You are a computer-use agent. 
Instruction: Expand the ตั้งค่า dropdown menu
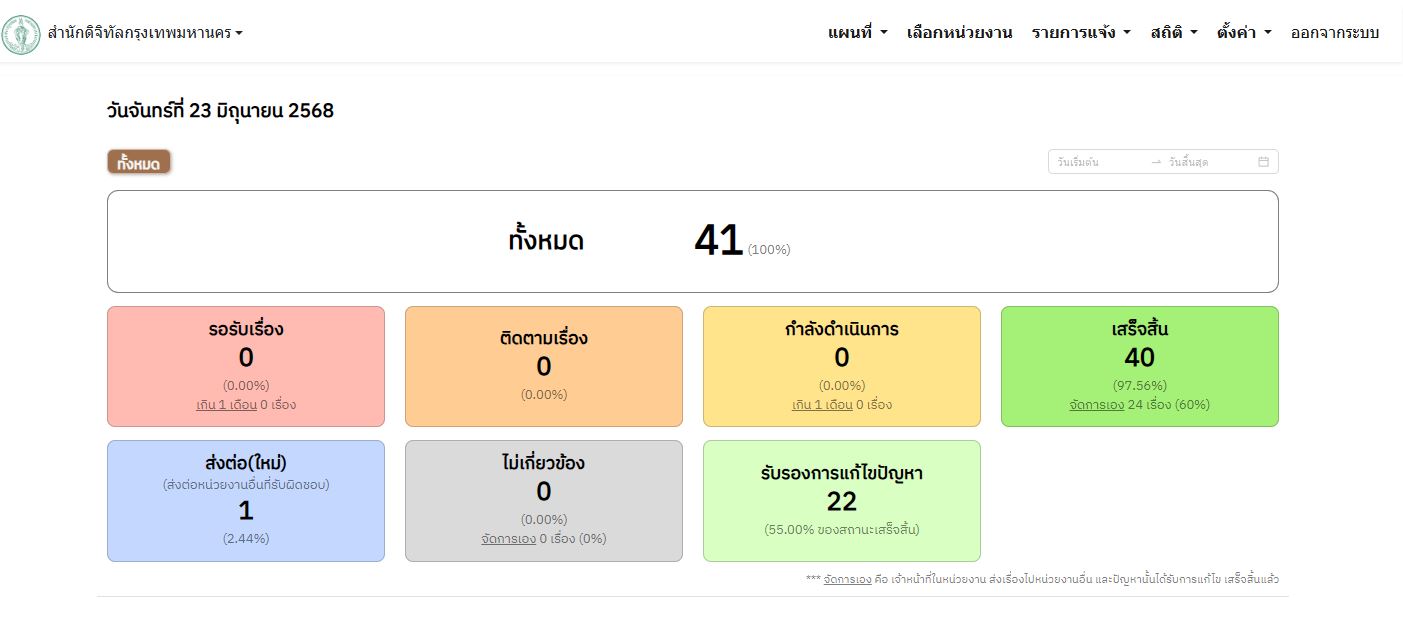pos(1244,33)
